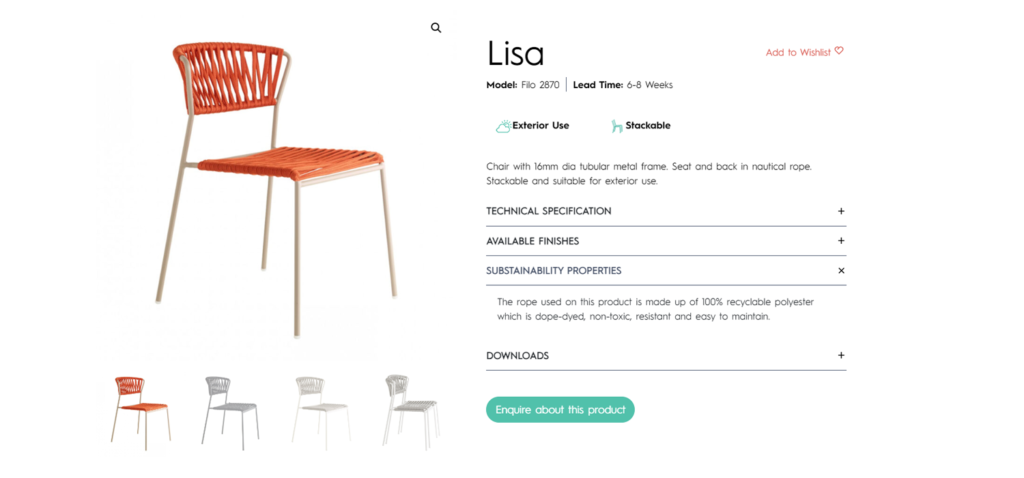Click the plus icon beside Available Finishes
Screen dimensions: 1024x478
point(841,241)
